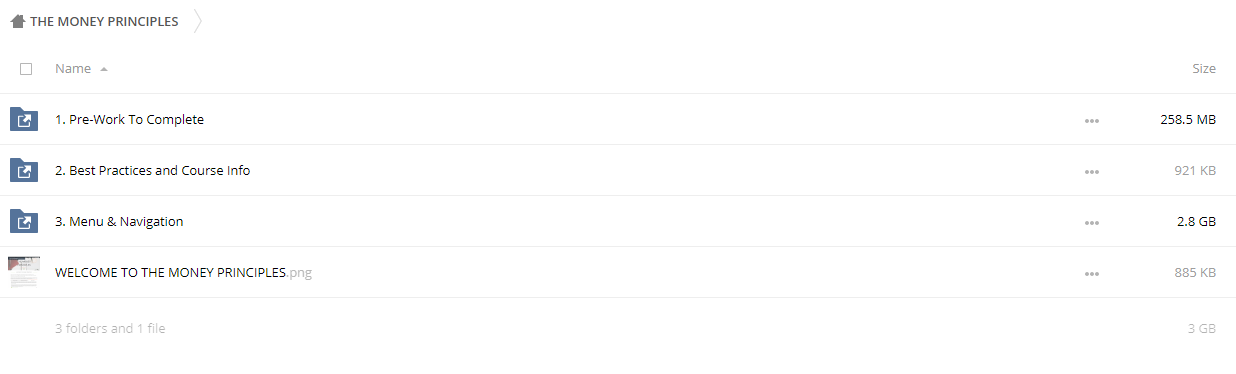
Task: Click shared folder icon for Menu & Navigation
Action: pyautogui.click(x=23, y=222)
